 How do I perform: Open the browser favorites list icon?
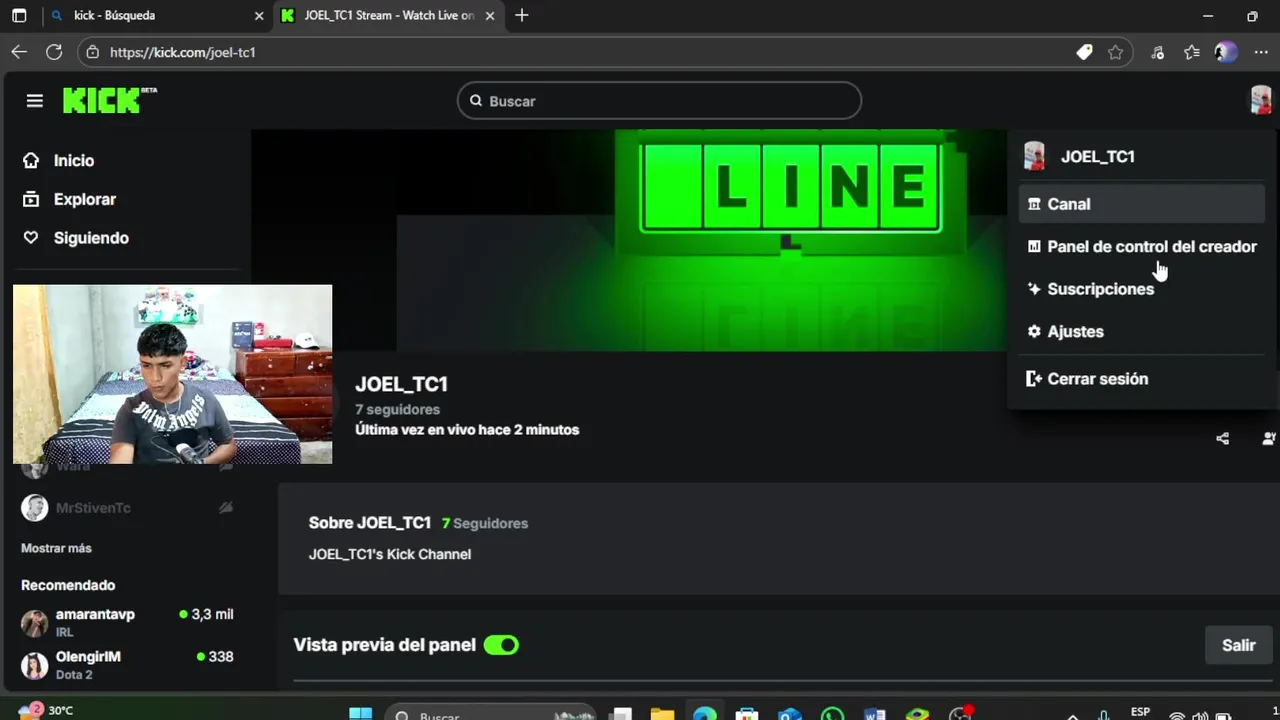point(1191,52)
